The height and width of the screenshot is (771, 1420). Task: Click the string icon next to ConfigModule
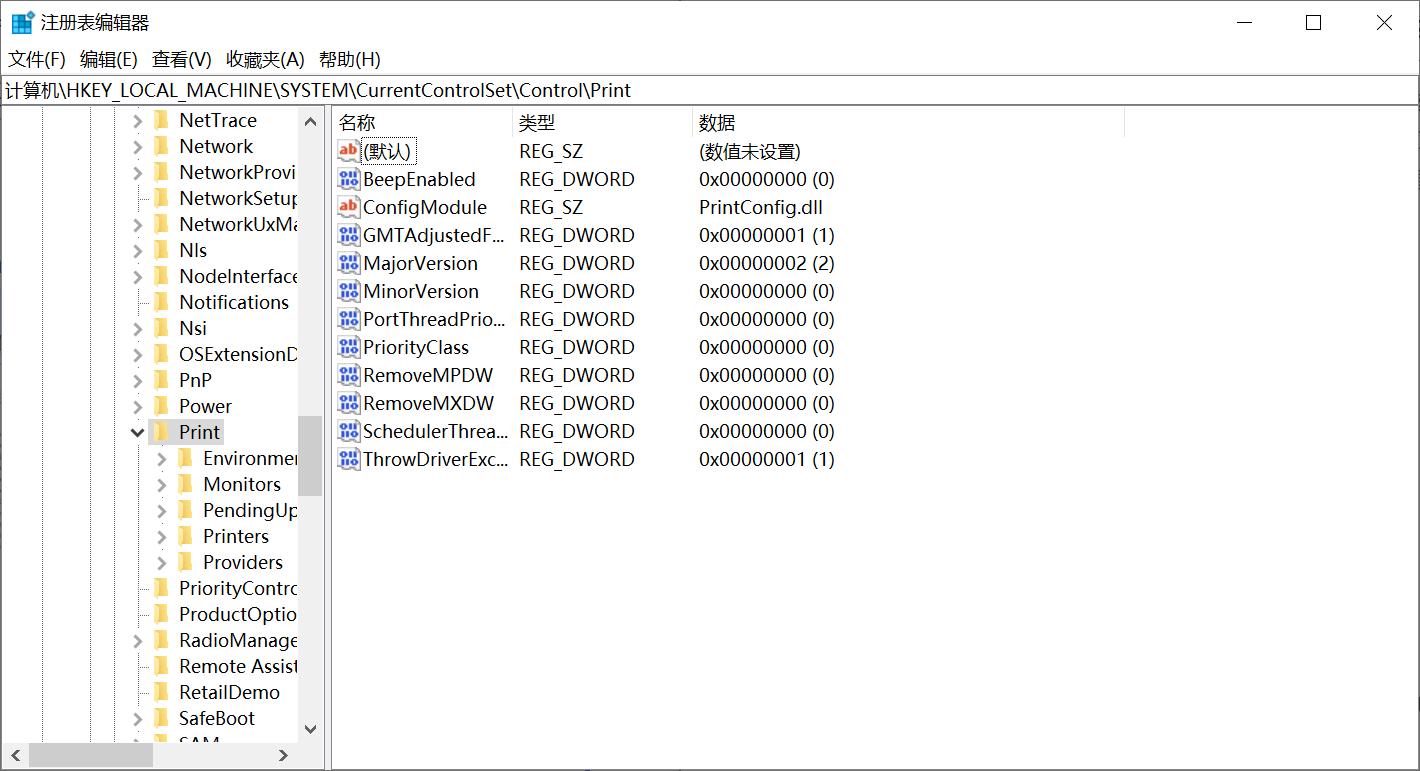click(347, 207)
